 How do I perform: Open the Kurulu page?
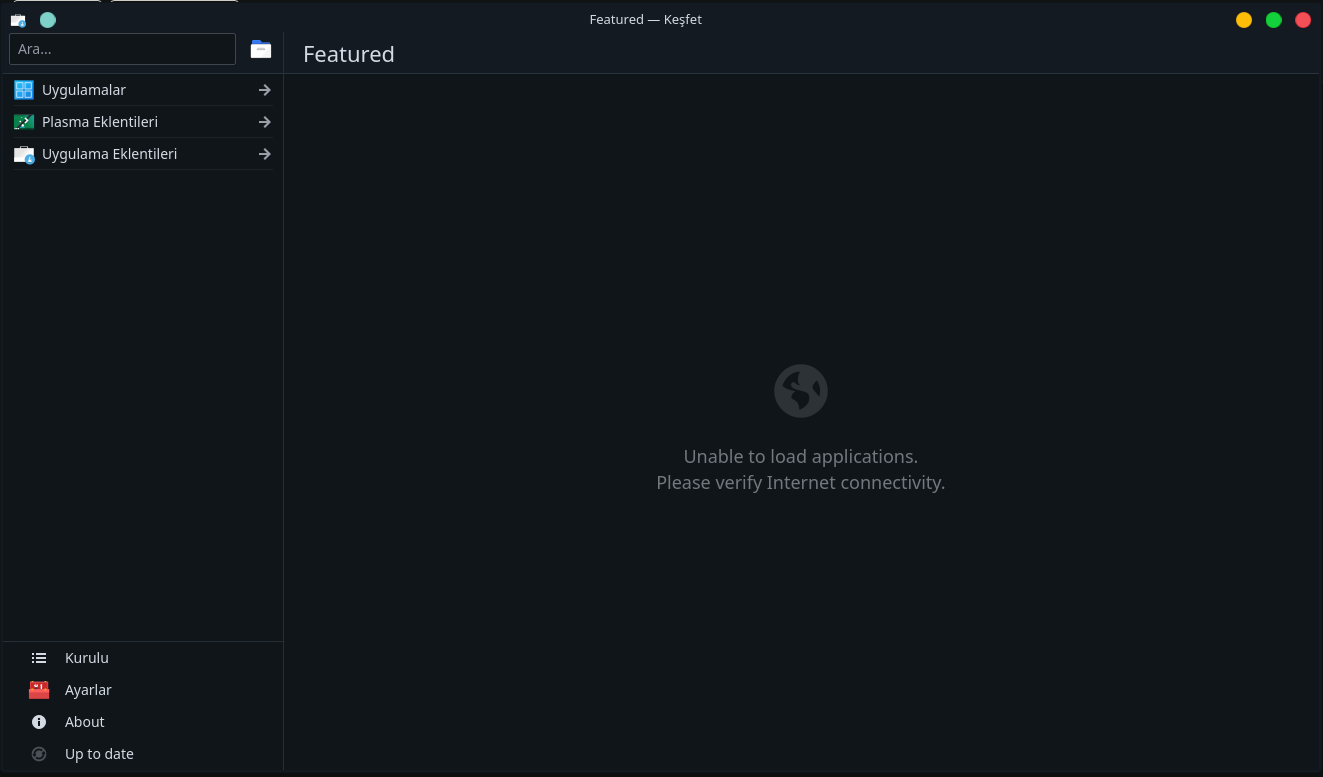tap(87, 658)
